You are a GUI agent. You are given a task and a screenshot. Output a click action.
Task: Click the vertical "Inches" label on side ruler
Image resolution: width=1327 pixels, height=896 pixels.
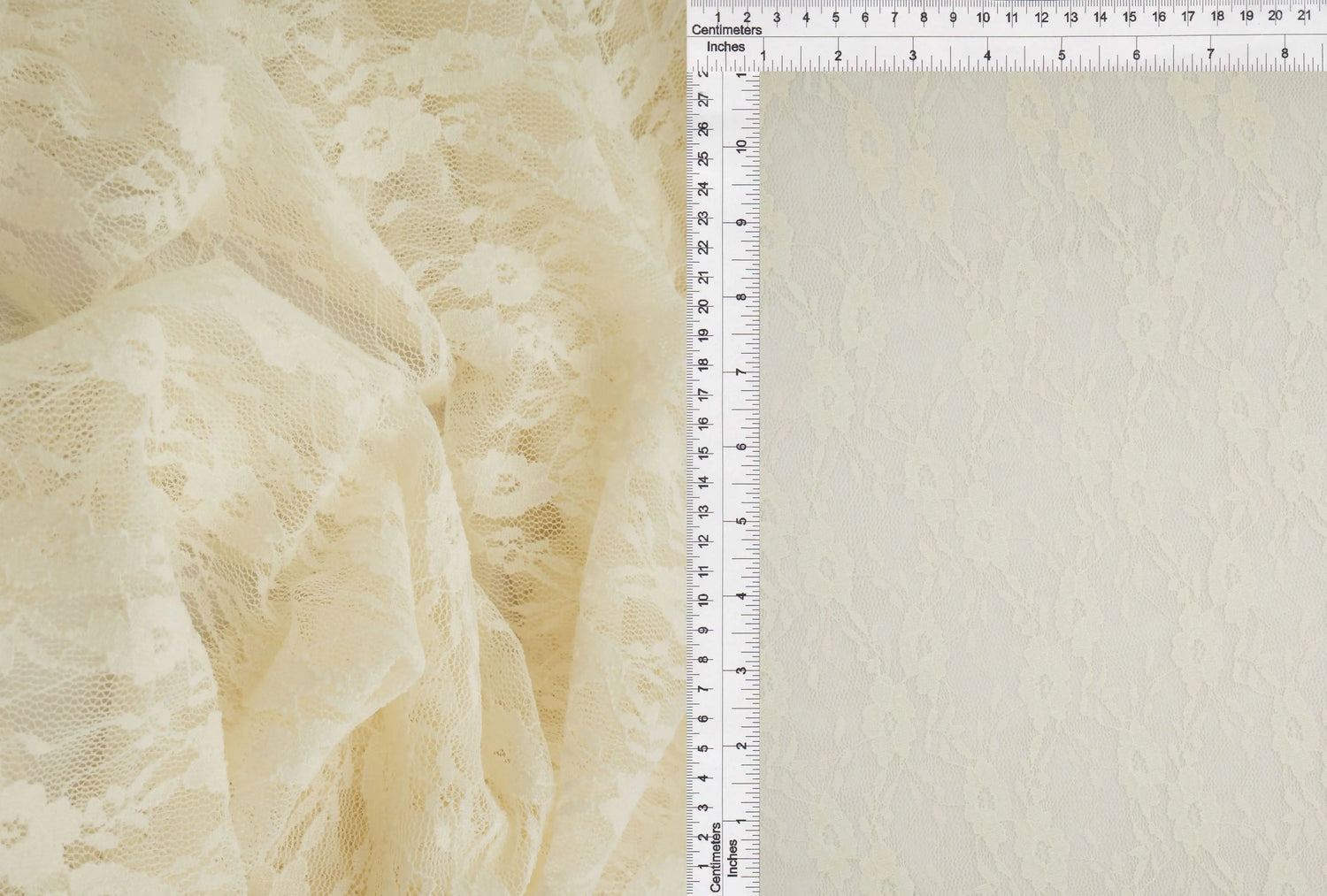click(x=733, y=858)
